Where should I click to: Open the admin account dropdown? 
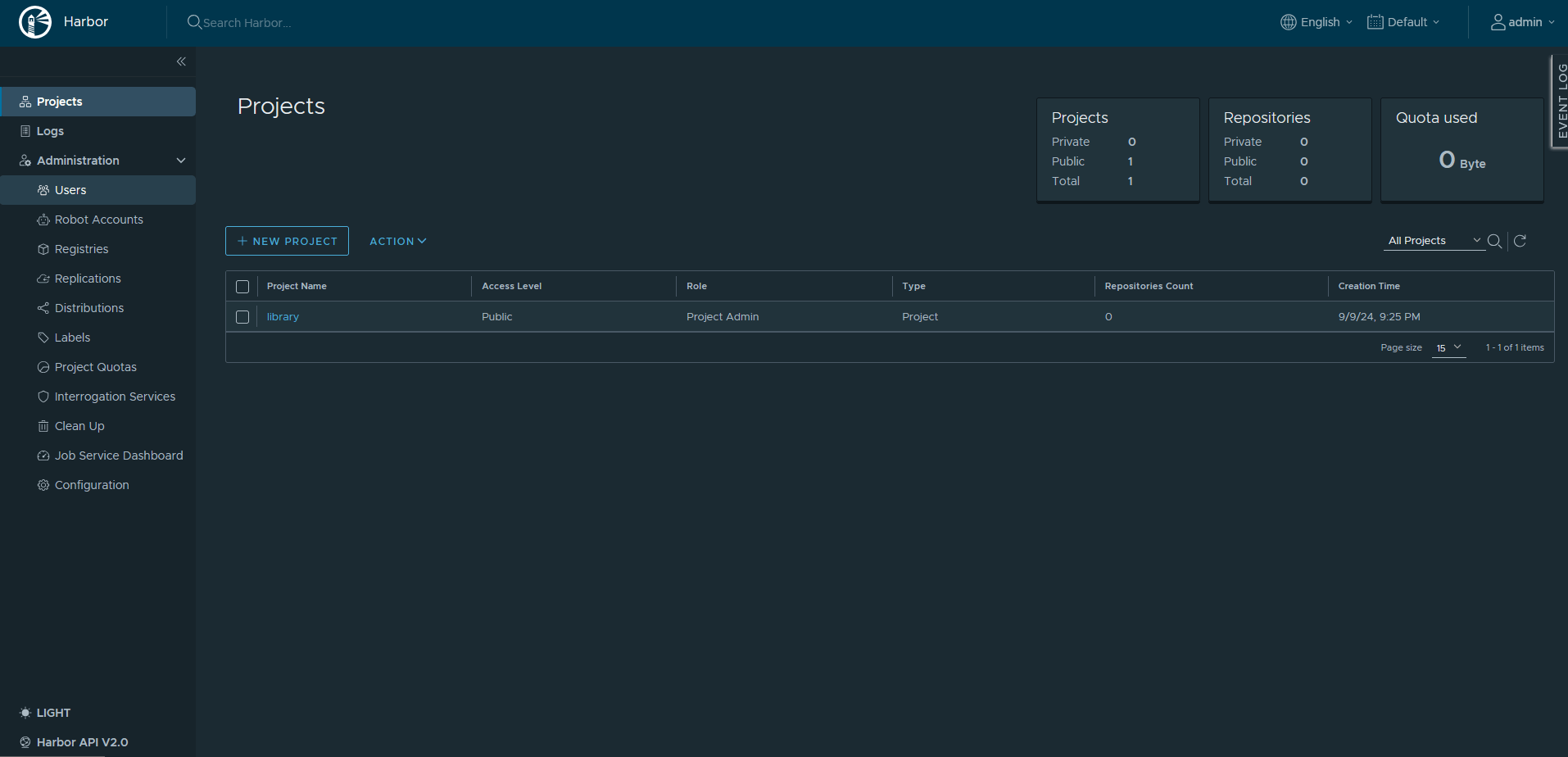1522,22
